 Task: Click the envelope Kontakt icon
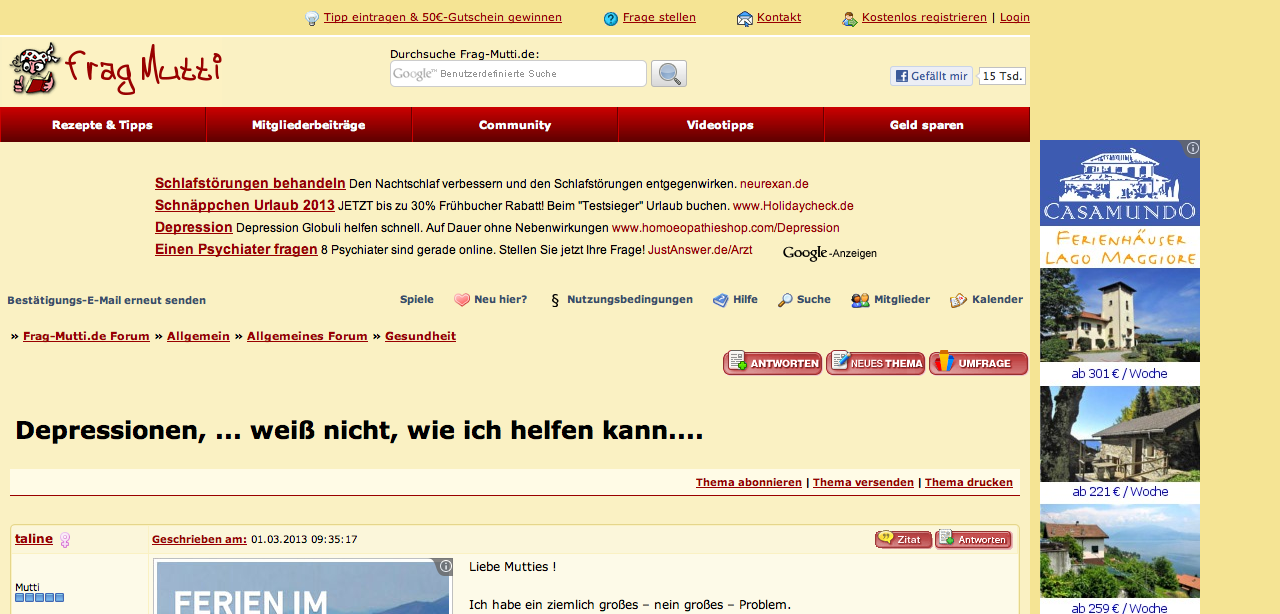(x=745, y=18)
